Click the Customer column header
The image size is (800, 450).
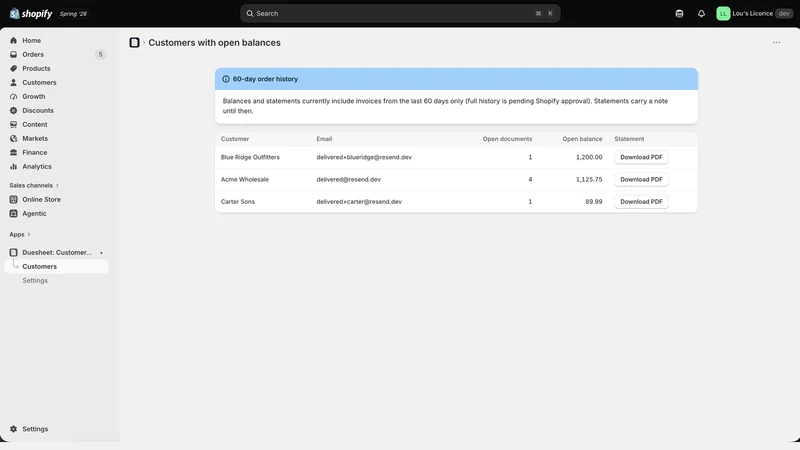coord(235,139)
